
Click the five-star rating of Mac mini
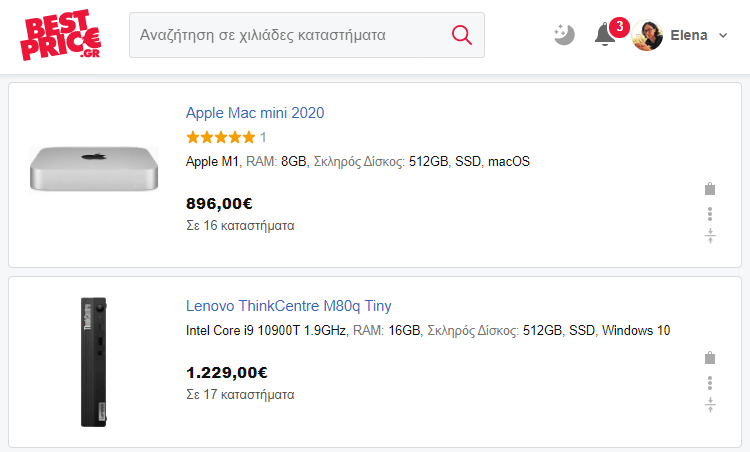pos(221,138)
